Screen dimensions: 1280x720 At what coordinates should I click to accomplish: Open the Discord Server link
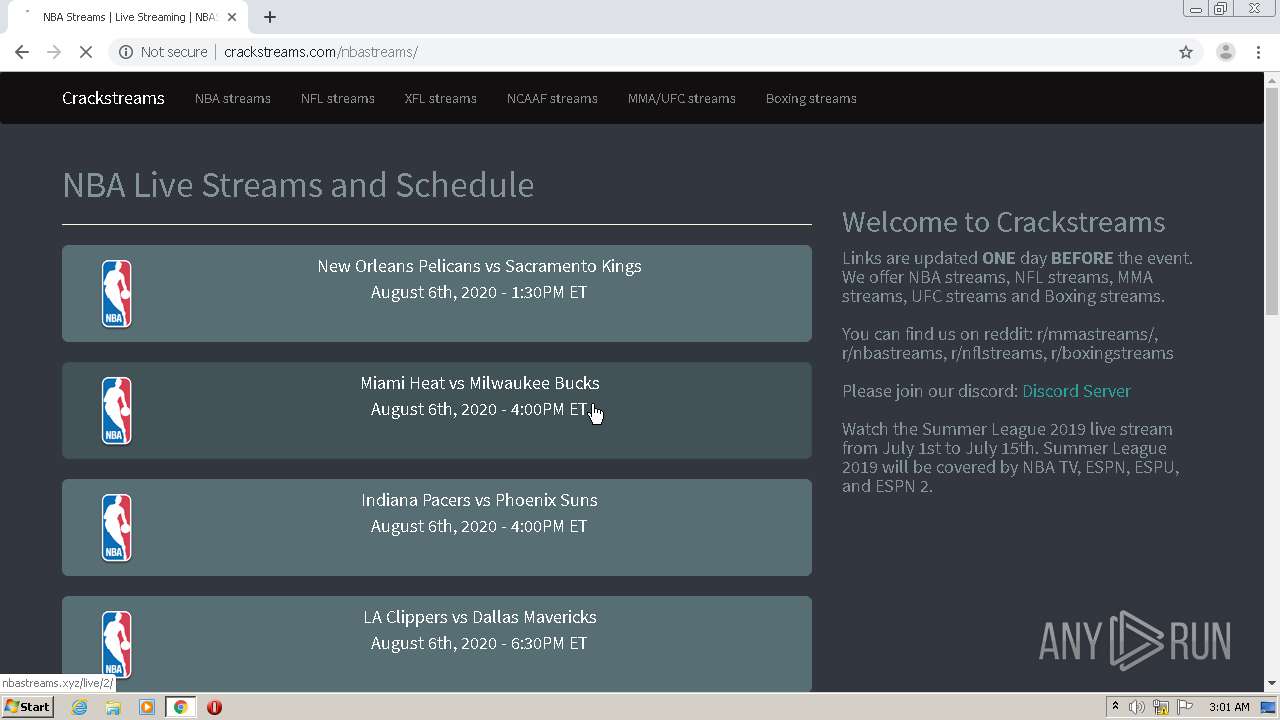point(1076,391)
